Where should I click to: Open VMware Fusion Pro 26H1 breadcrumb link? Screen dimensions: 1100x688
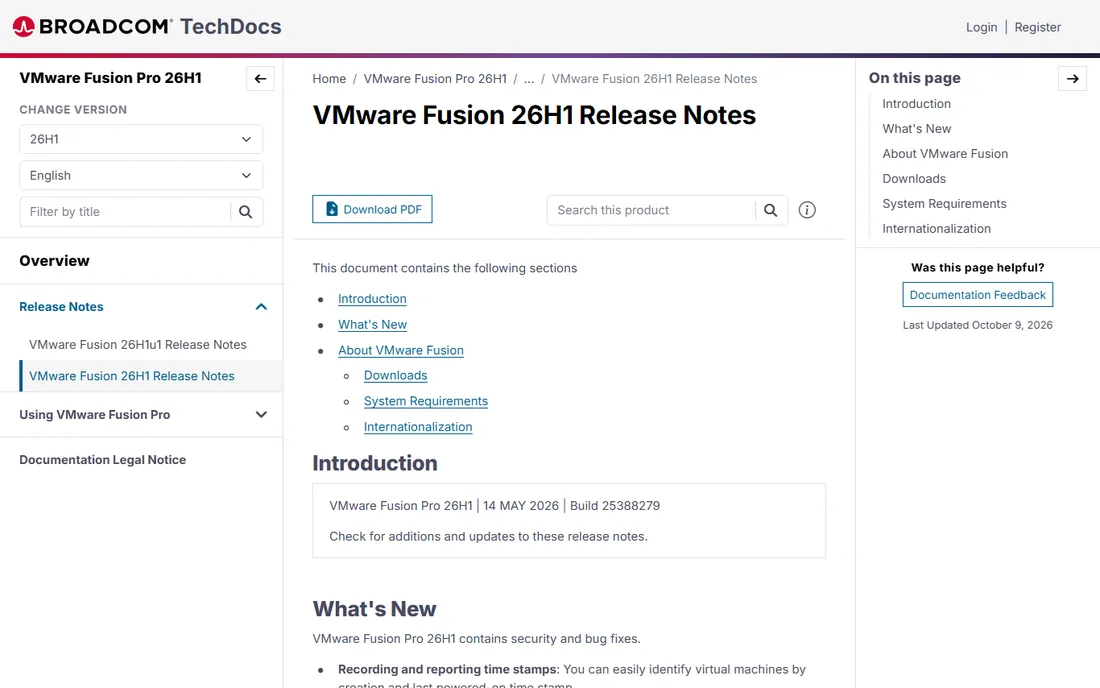(x=435, y=79)
